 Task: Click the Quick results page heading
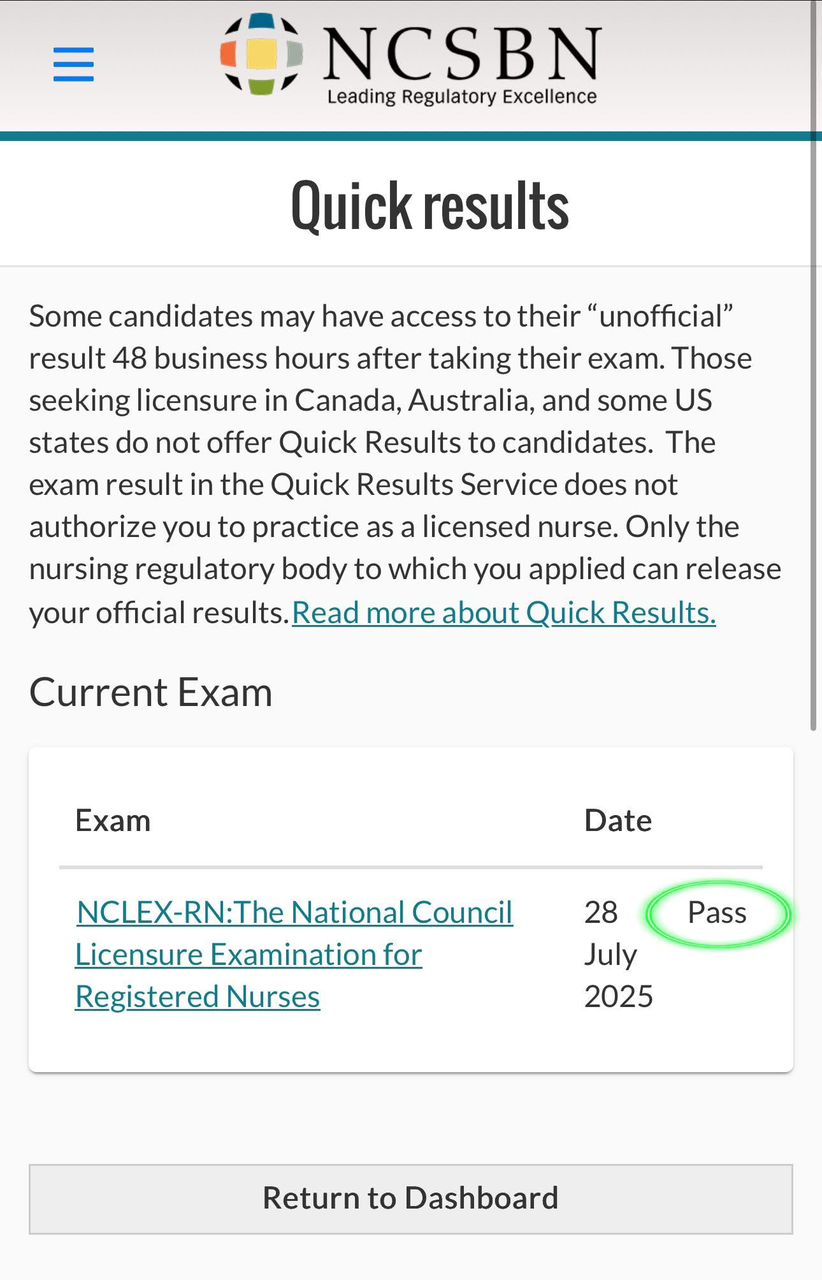pos(430,205)
